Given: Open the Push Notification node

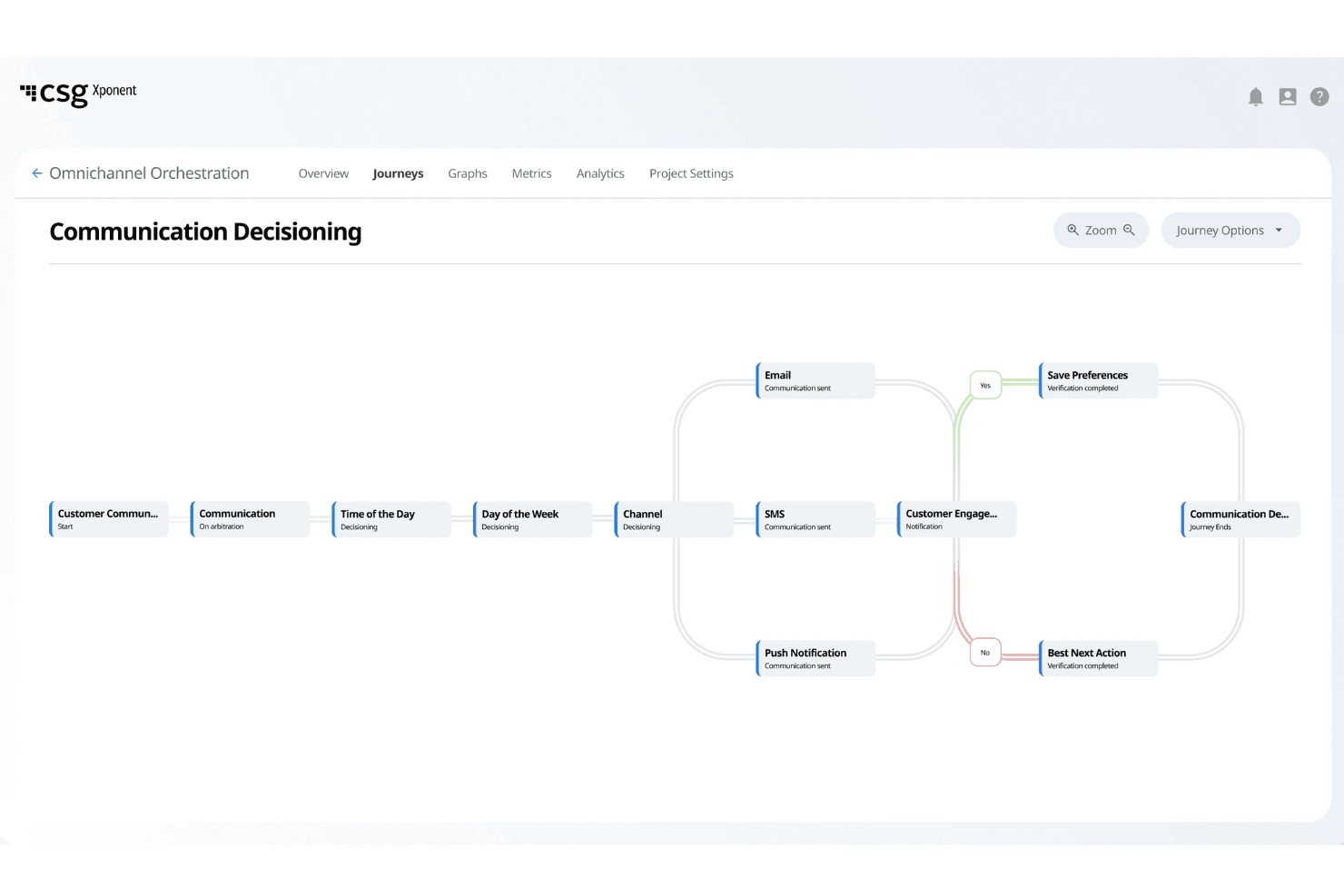Looking at the screenshot, I should pos(815,658).
